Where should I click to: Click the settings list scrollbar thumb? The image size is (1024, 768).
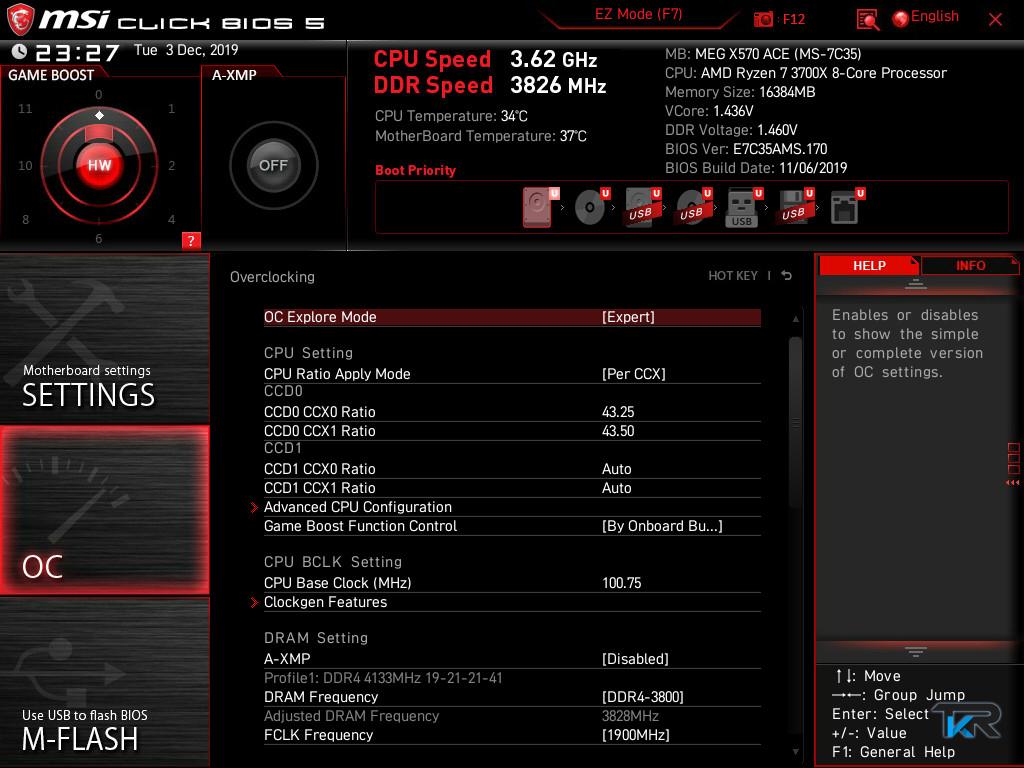pyautogui.click(x=795, y=421)
